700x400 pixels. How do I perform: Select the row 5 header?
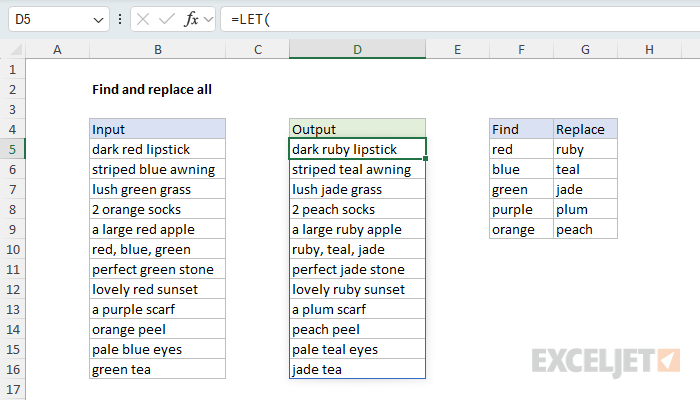click(12, 149)
